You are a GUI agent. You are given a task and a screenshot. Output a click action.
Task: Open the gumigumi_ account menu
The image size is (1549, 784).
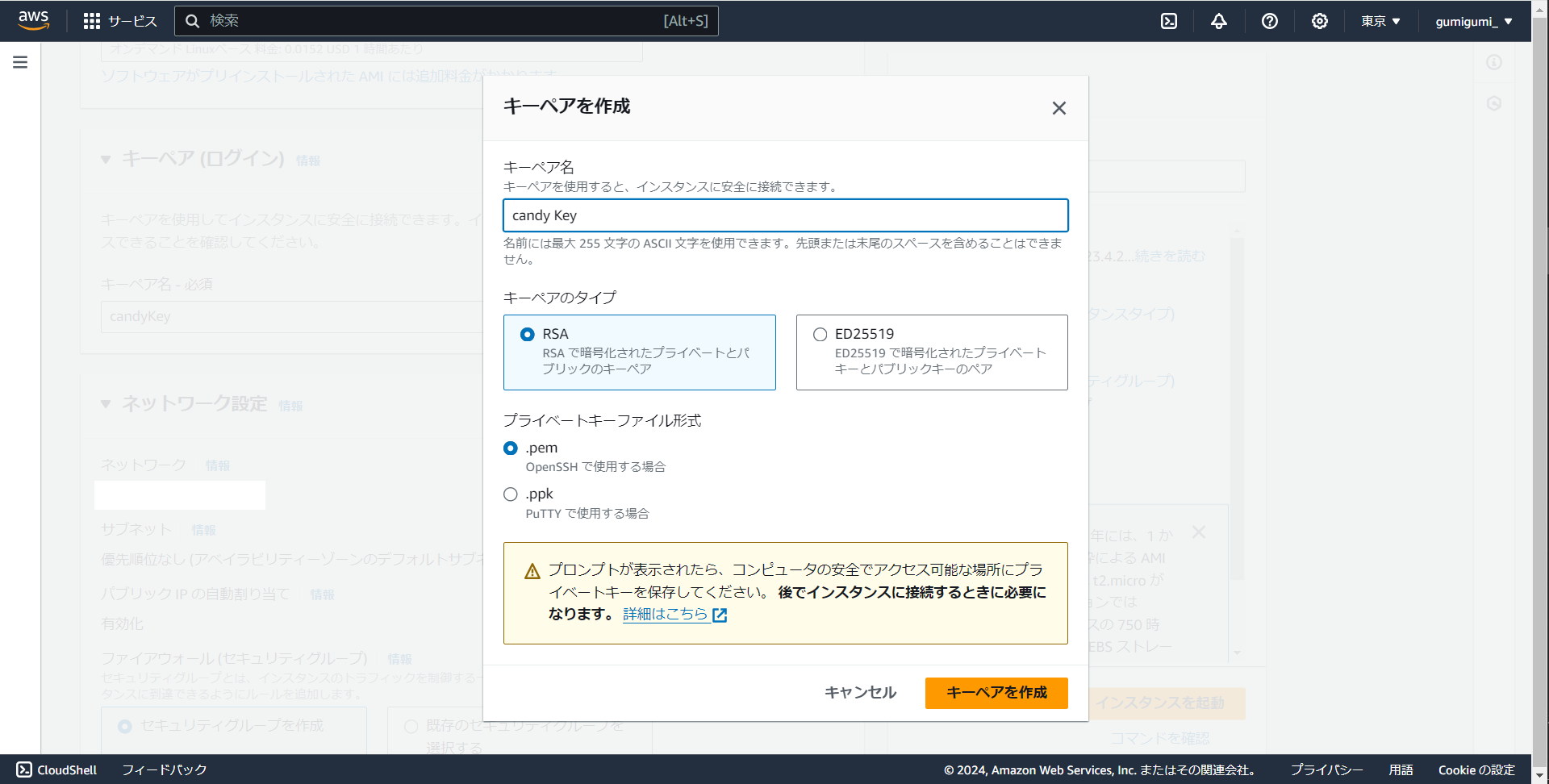1473,21
